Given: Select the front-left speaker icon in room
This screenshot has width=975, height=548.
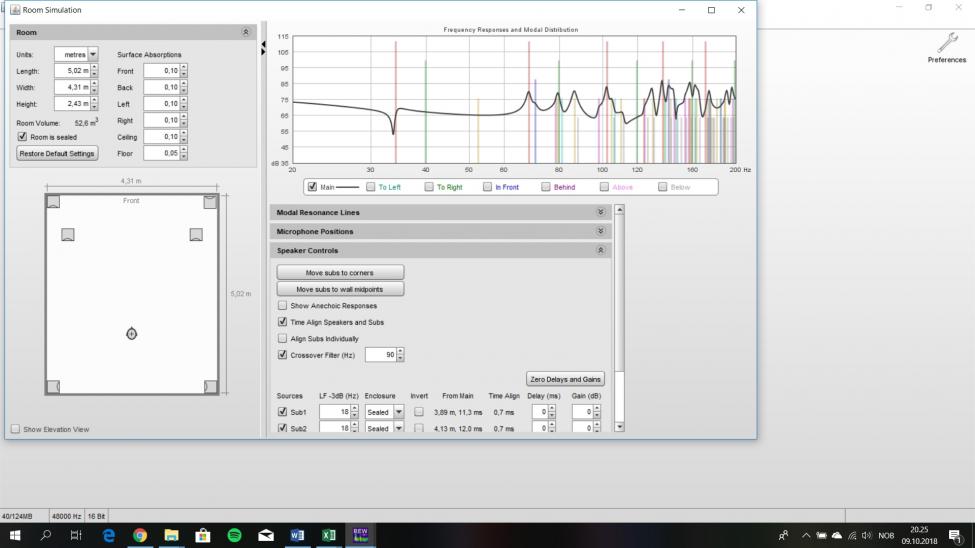Looking at the screenshot, I should [x=67, y=235].
